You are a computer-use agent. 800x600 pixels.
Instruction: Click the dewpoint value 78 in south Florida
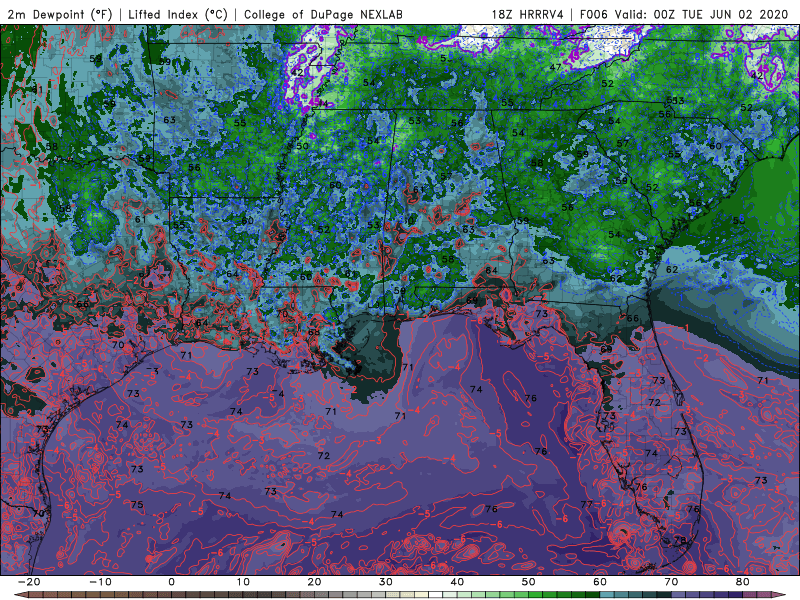680,540
